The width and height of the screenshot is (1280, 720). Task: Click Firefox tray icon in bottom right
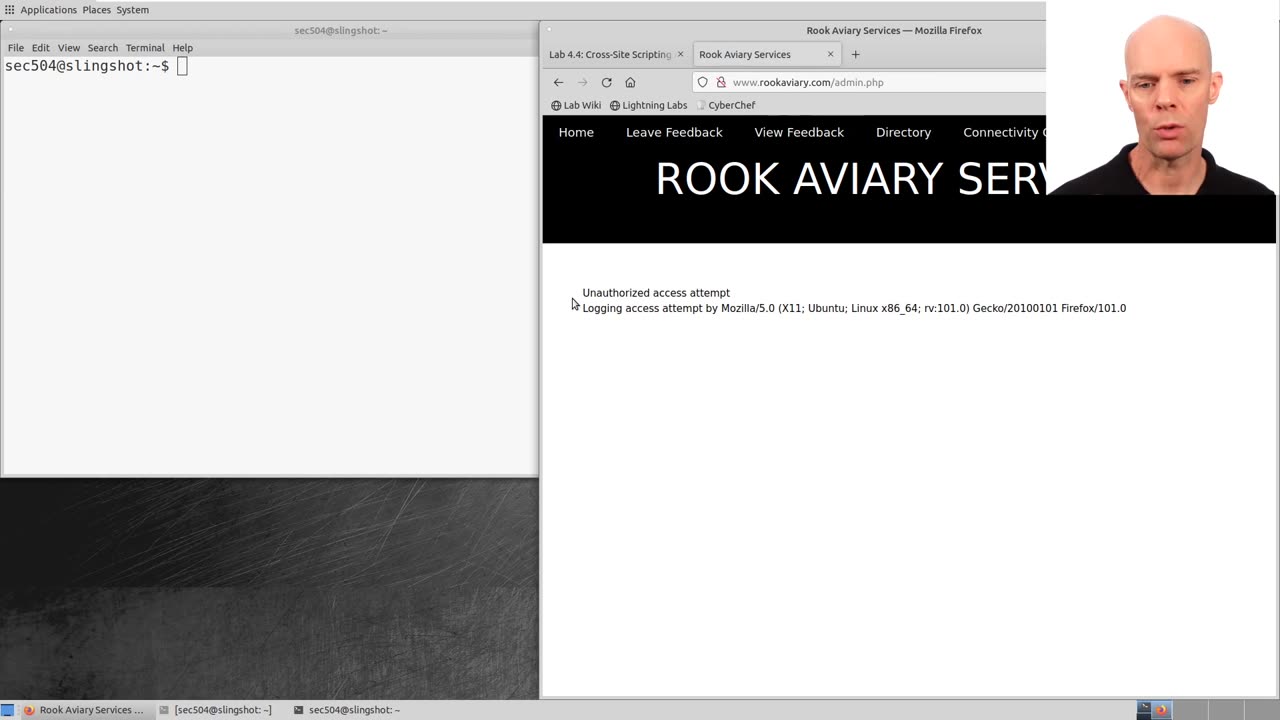click(1161, 710)
